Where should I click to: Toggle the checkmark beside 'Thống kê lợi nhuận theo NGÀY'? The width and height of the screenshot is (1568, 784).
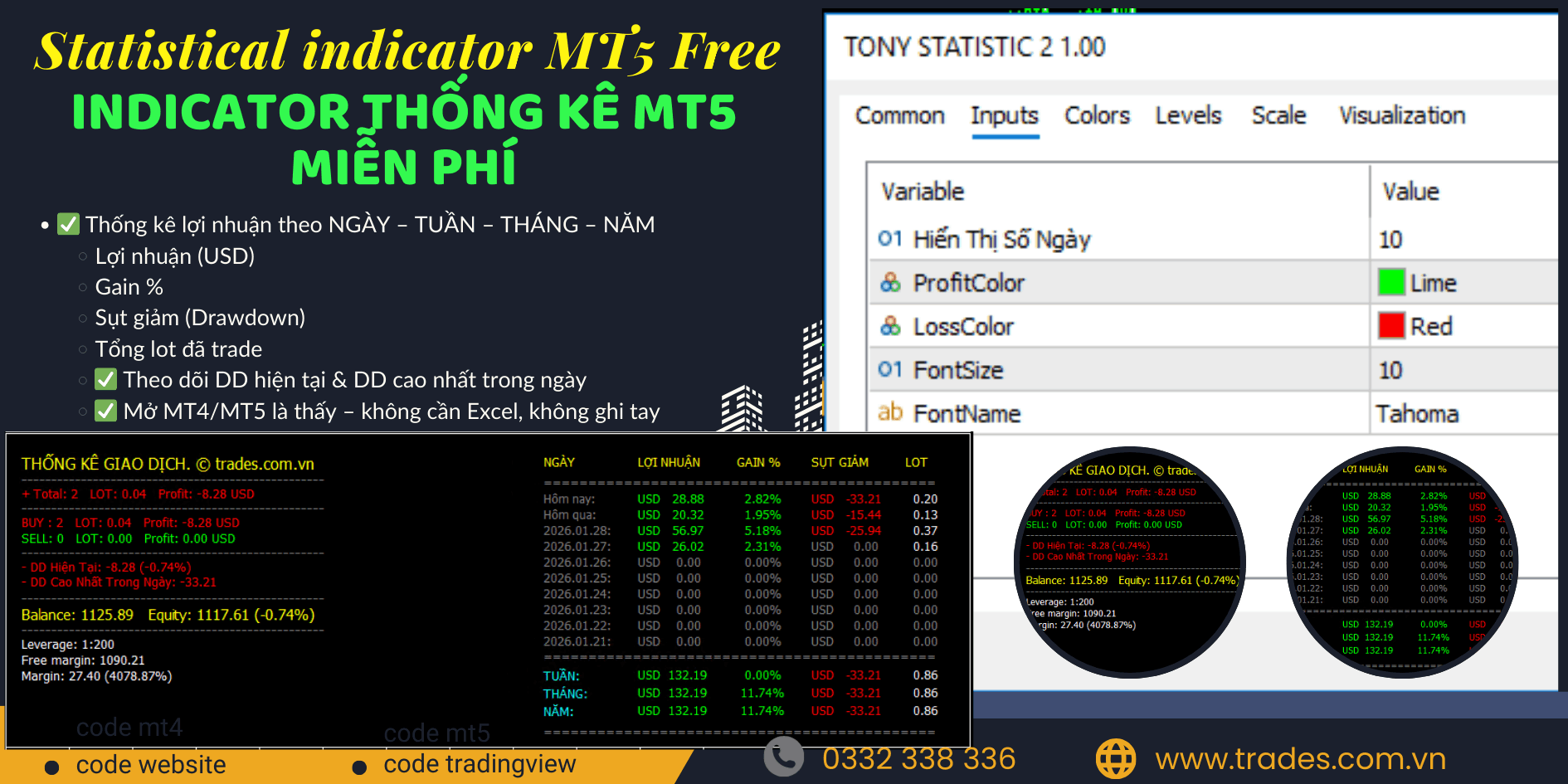point(67,222)
